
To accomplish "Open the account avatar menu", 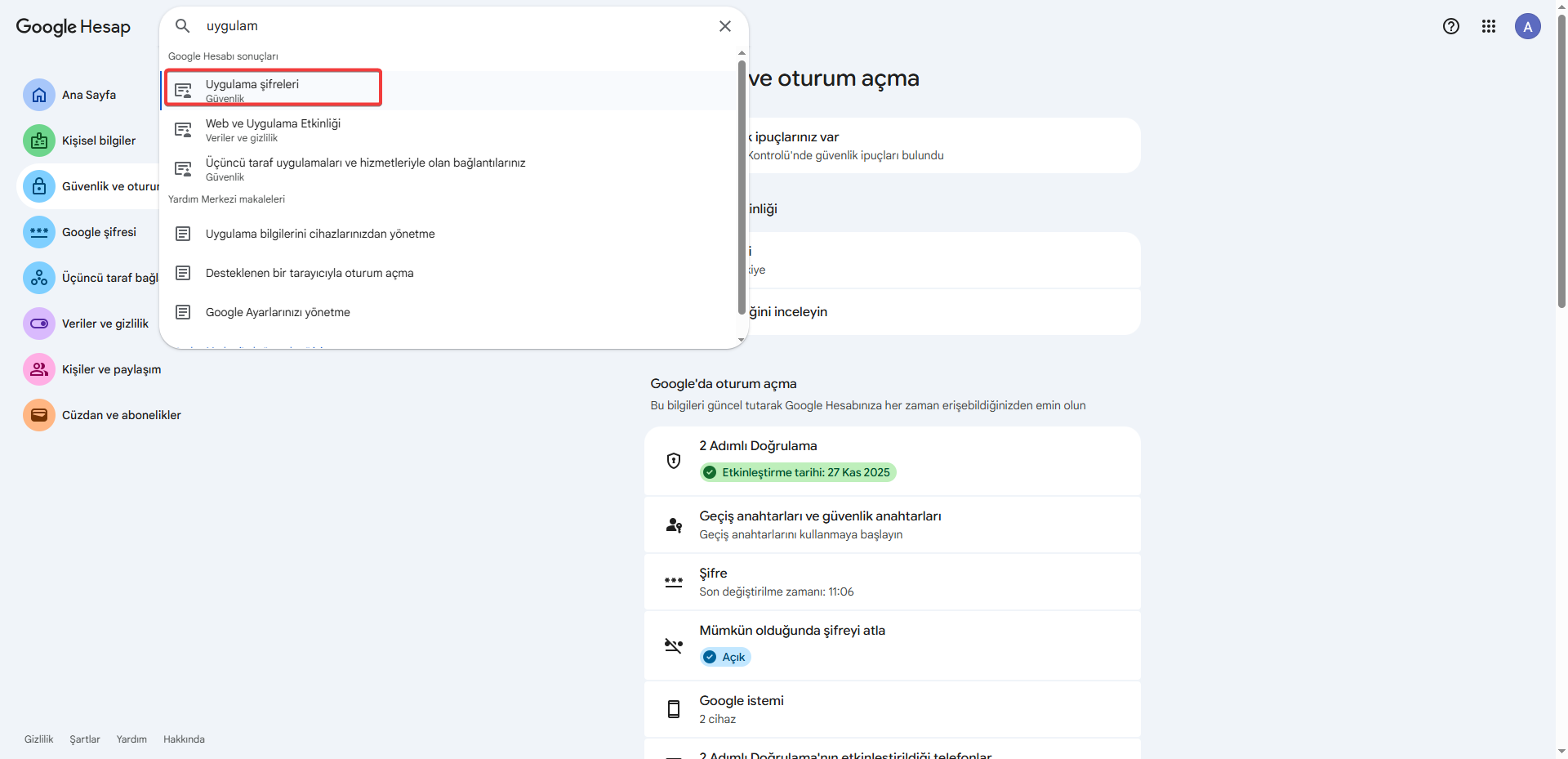I will point(1527,26).
